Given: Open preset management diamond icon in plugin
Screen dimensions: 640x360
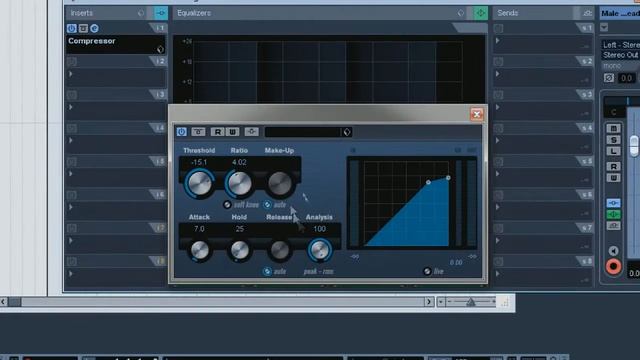Looking at the screenshot, I should coord(347,132).
